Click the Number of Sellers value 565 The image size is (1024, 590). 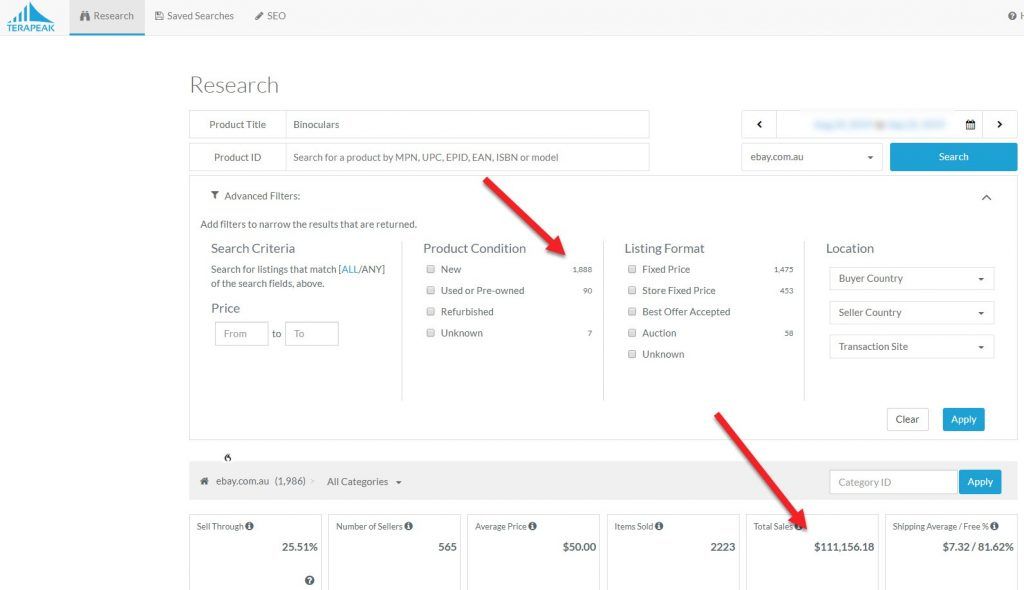[447, 547]
